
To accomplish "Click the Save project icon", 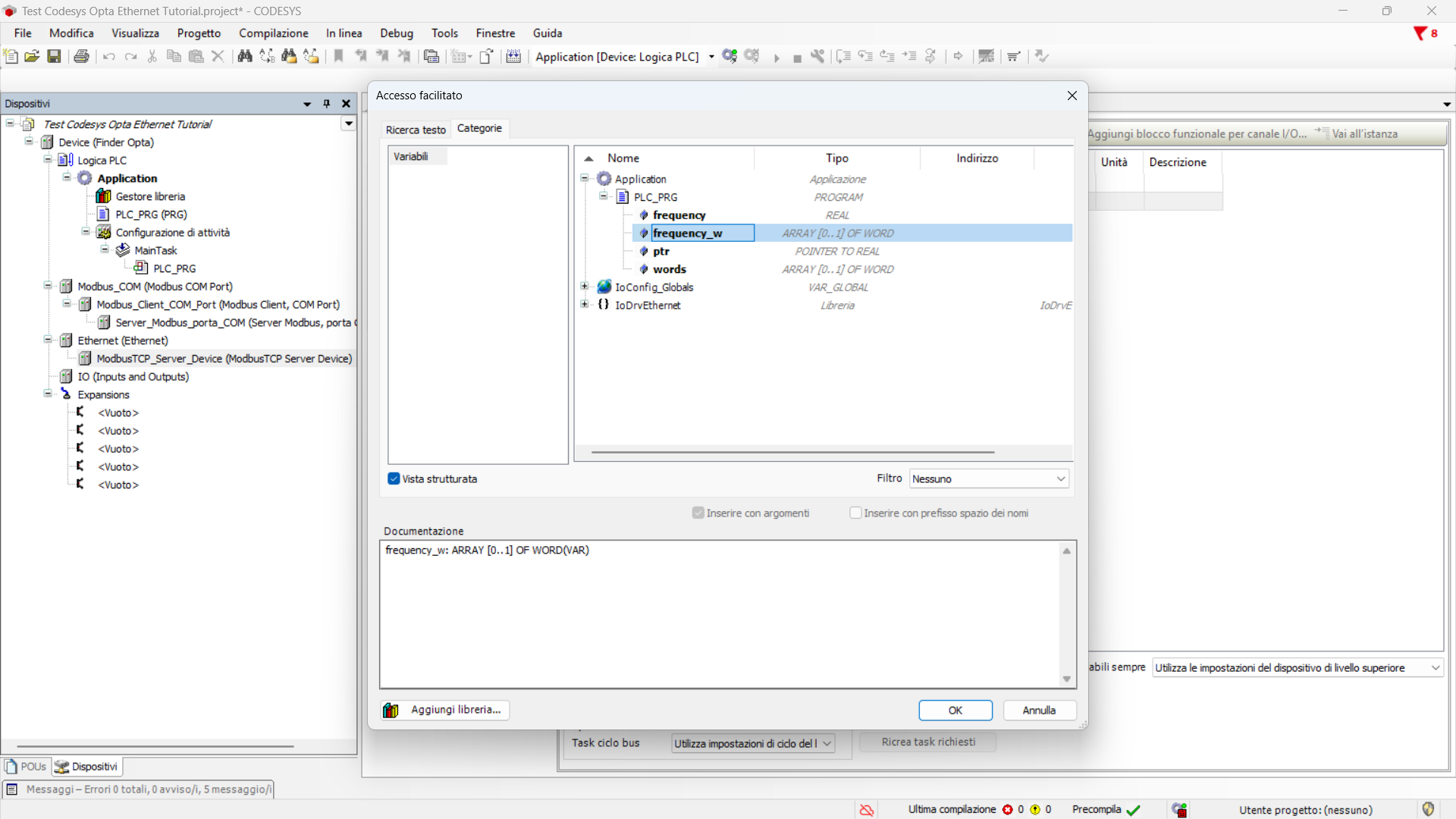I will tap(54, 56).
